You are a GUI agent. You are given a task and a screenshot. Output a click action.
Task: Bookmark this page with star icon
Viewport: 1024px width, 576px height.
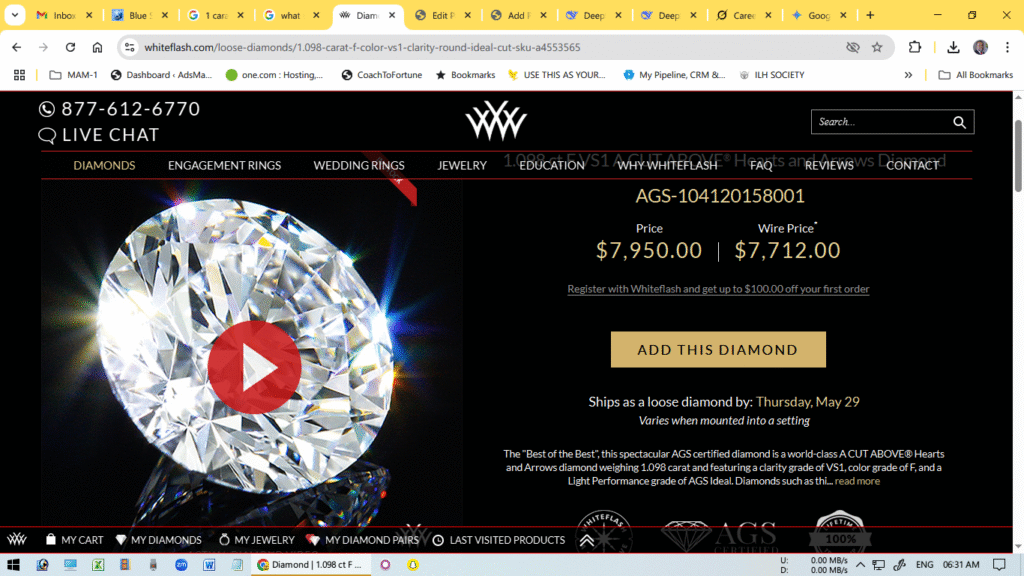point(877,47)
